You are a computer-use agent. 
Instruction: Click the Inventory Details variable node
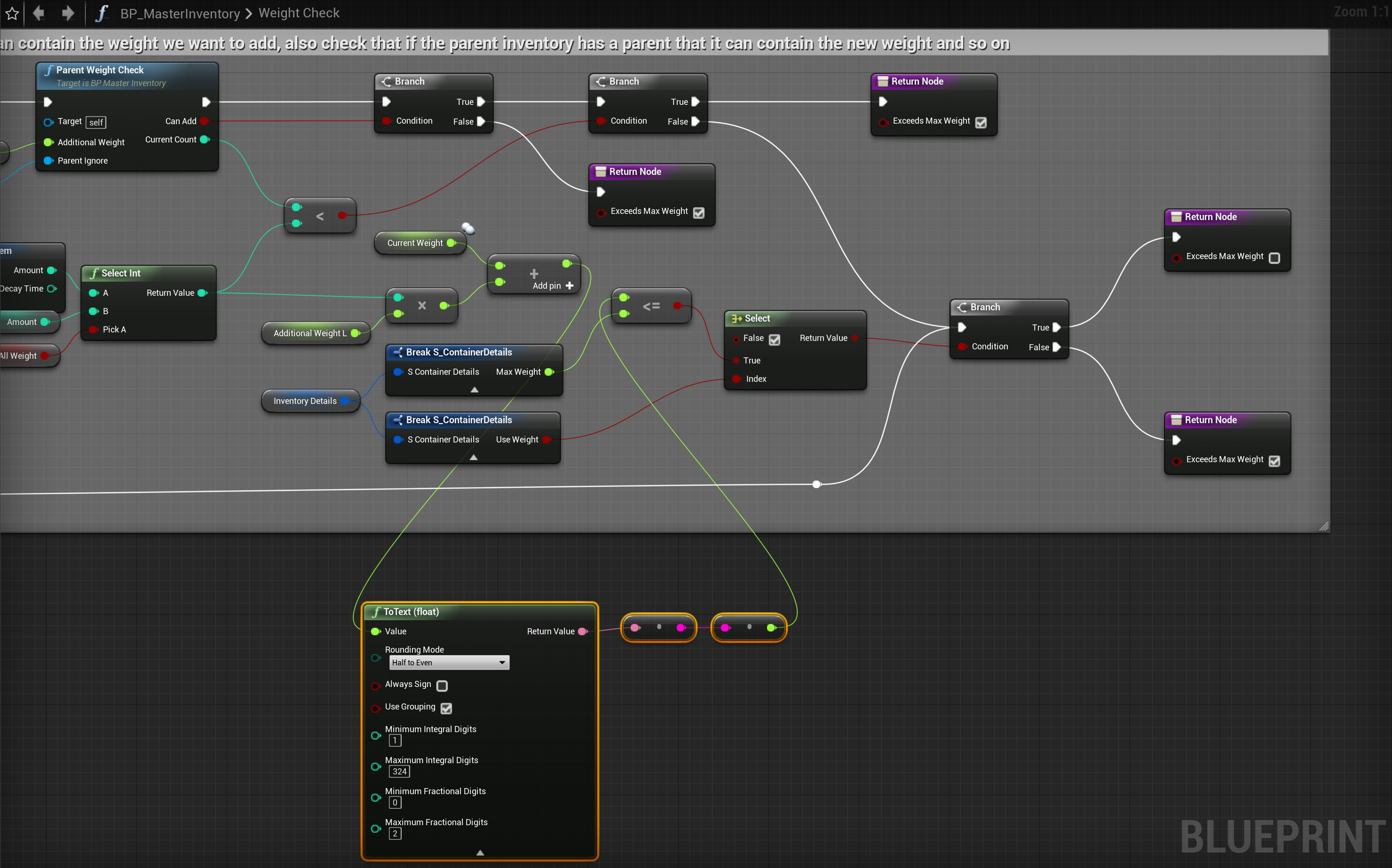pyautogui.click(x=305, y=401)
